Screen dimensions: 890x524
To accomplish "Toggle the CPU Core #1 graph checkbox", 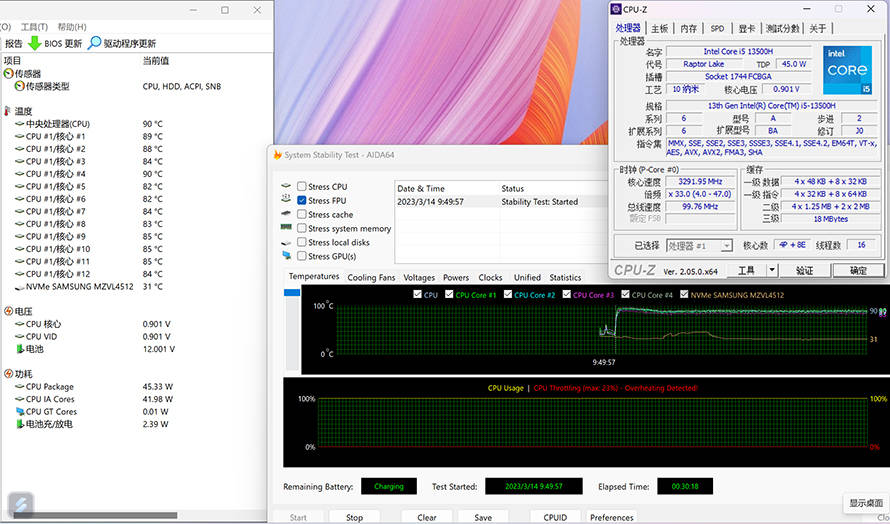I will click(449, 294).
